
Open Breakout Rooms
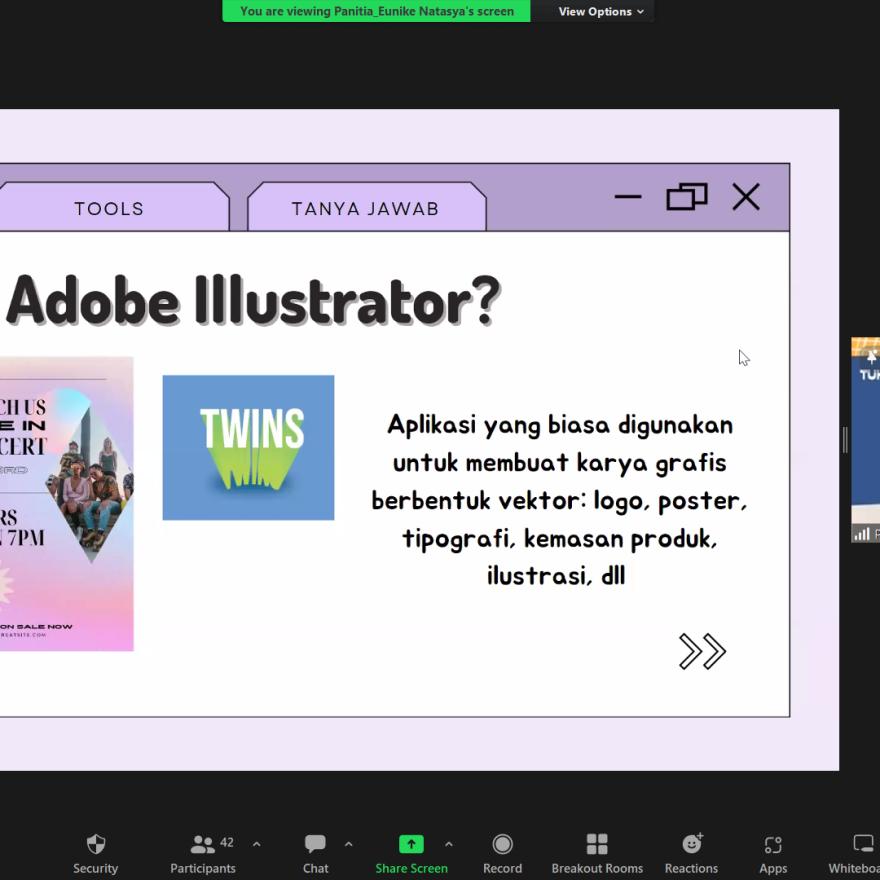tap(597, 853)
